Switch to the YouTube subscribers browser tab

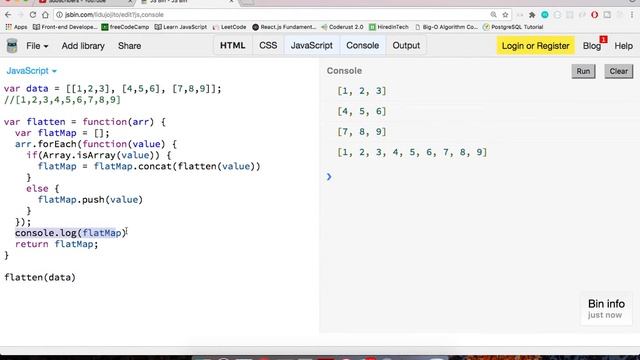coord(86,2)
